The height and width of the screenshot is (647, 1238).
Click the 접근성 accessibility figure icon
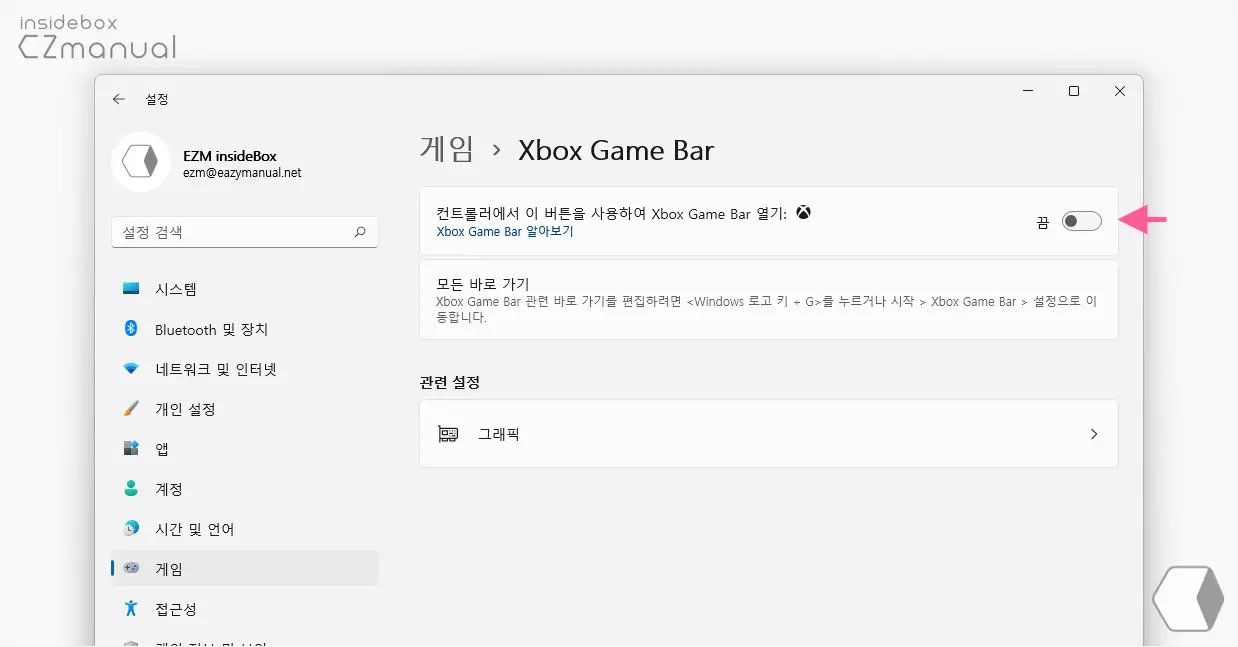click(131, 608)
